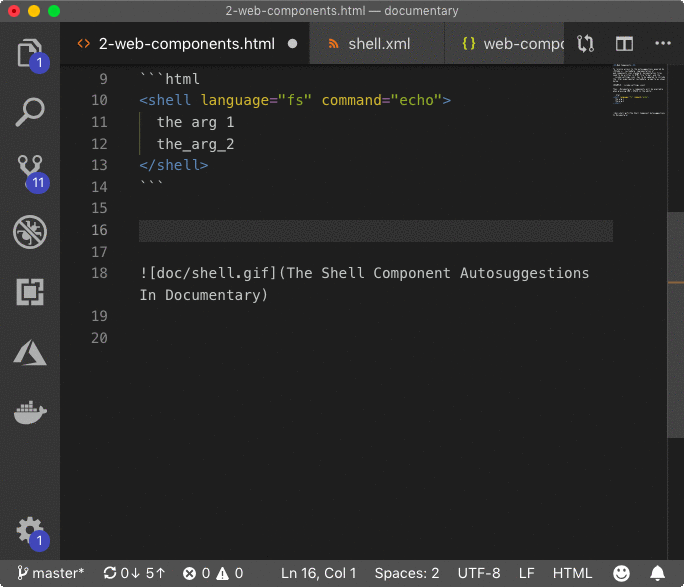Change language mode HTML
The height and width of the screenshot is (587, 684).
[x=572, y=573]
